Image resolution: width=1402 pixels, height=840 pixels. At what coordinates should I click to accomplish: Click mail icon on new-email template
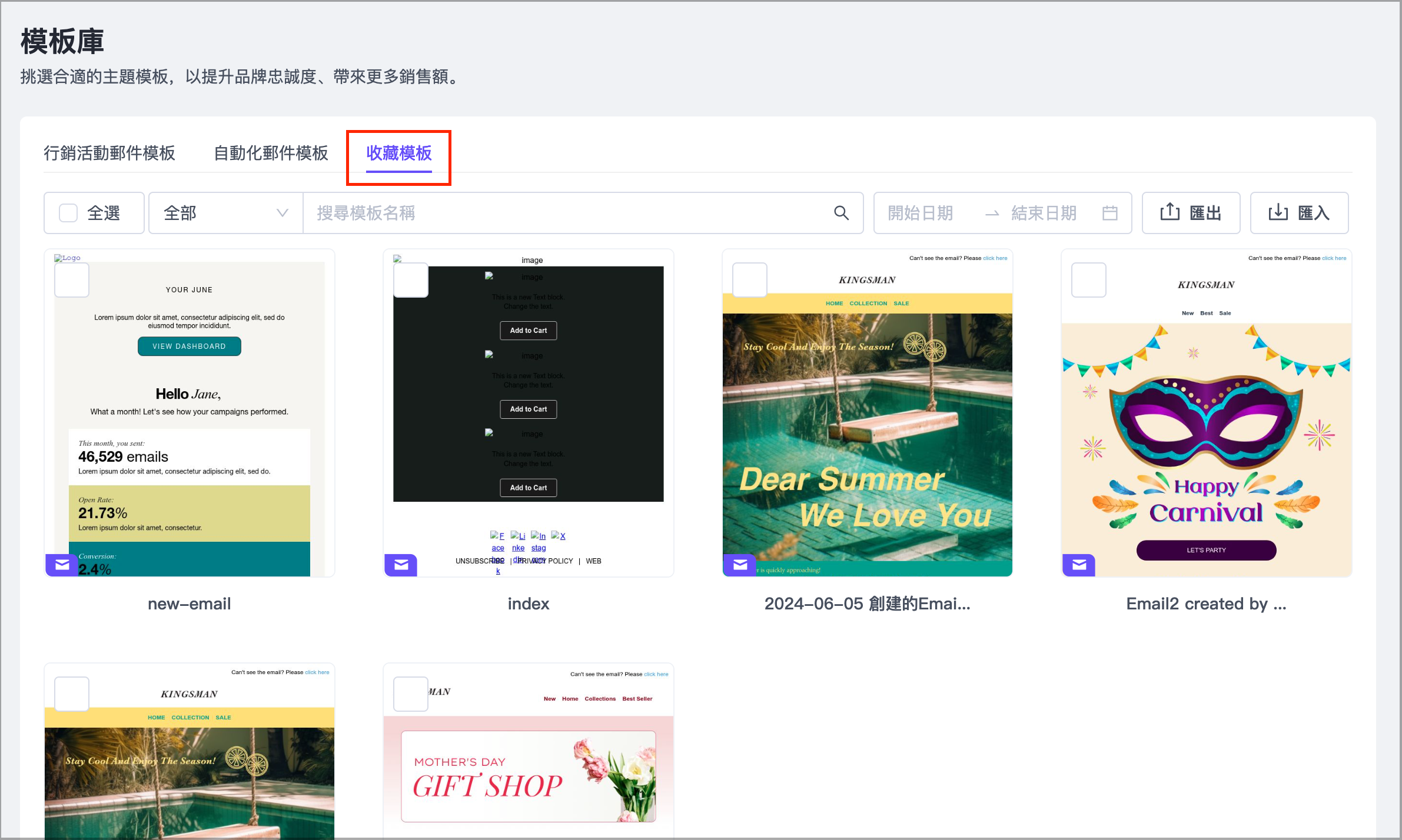pos(62,565)
